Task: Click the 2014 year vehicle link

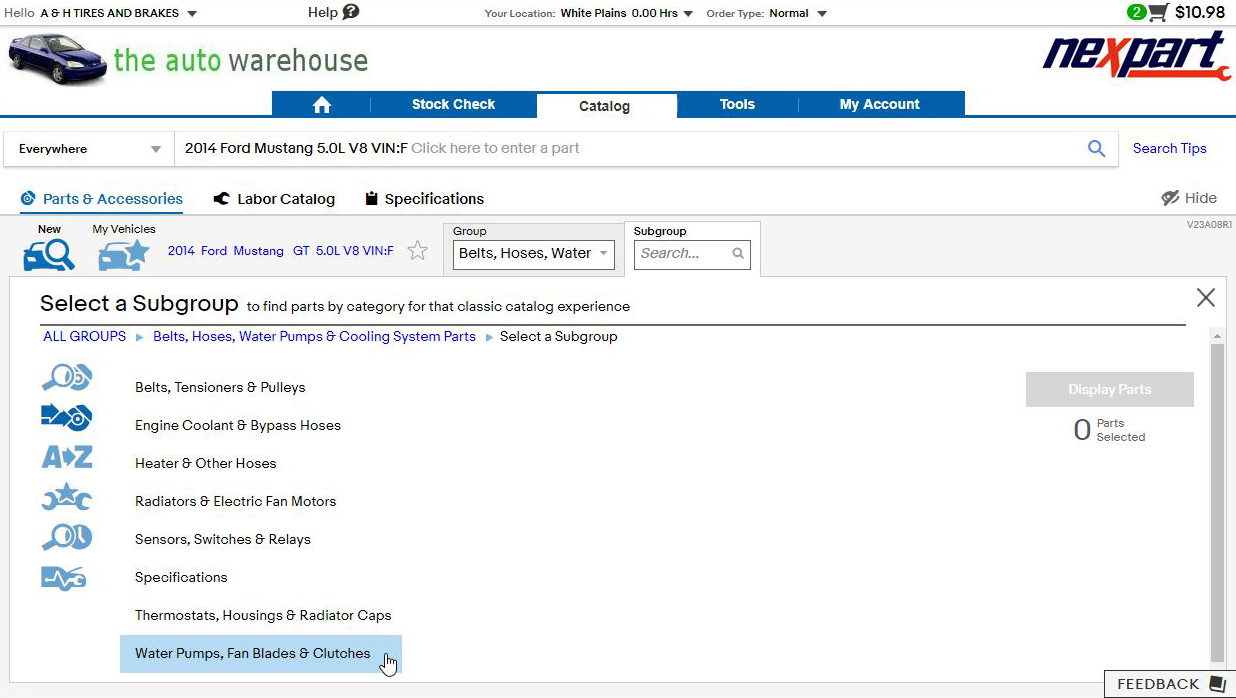Action: click(x=181, y=251)
